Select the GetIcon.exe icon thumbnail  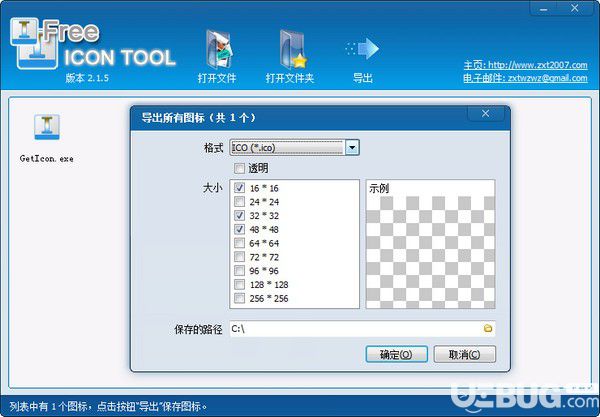[x=47, y=127]
